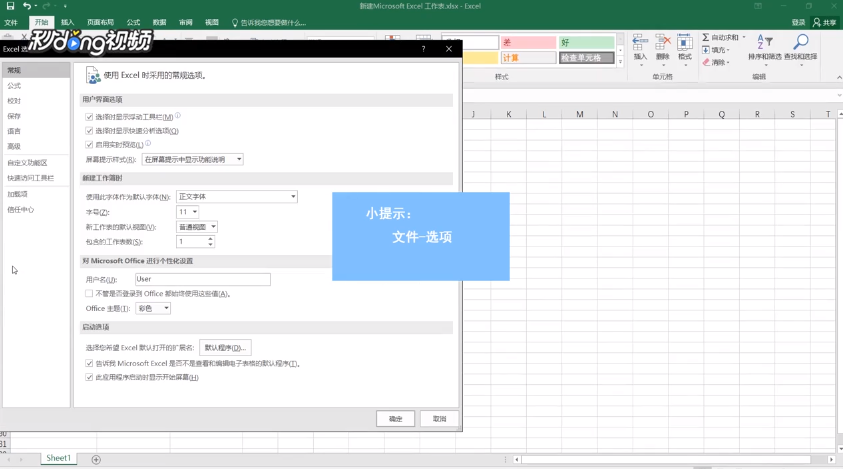
Task: Apply the Check Cell gray style
Action: (586, 58)
